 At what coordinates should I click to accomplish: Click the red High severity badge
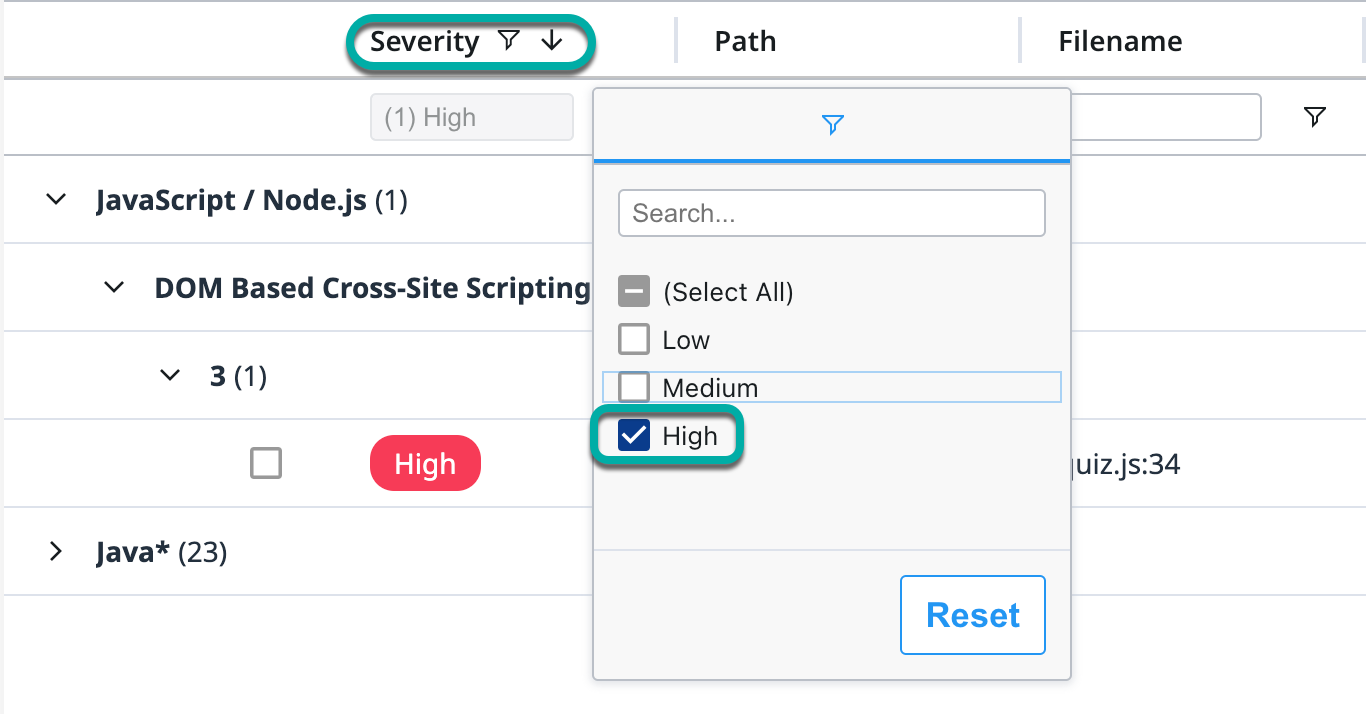425,464
